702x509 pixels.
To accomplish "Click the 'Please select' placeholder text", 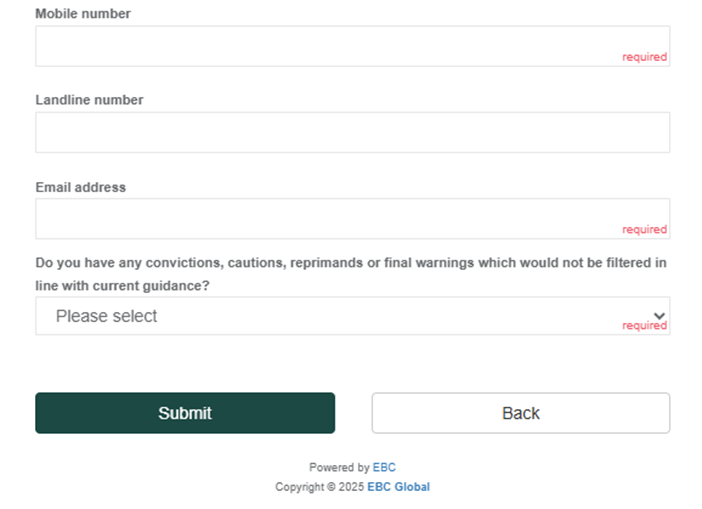I will pyautogui.click(x=106, y=316).
